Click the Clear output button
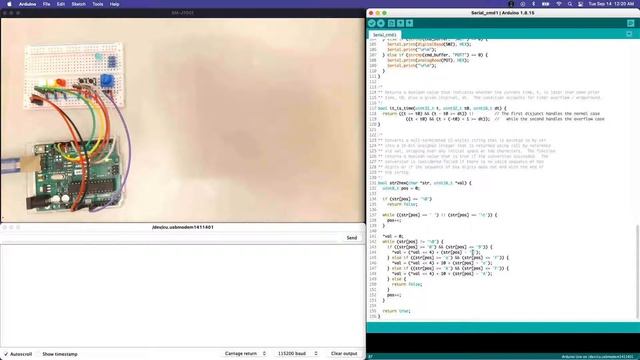Screen dimensions: 640x360 344,353
